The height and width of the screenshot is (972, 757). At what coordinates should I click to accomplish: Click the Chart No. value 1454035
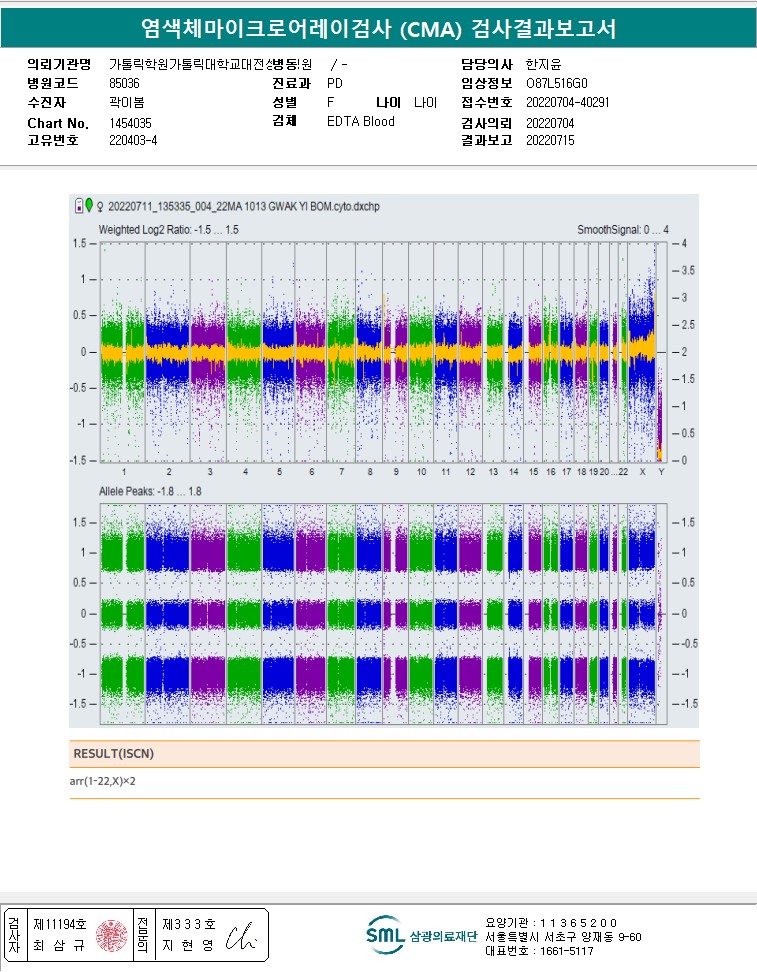130,123
